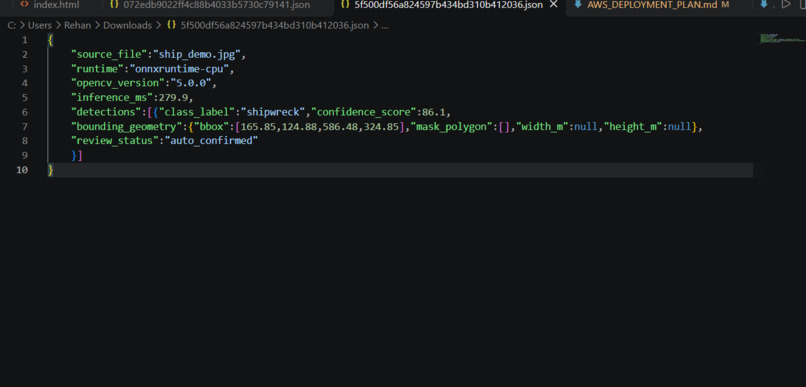Image resolution: width=806 pixels, height=387 pixels.
Task: Click the "width_m" key
Action: (543, 126)
